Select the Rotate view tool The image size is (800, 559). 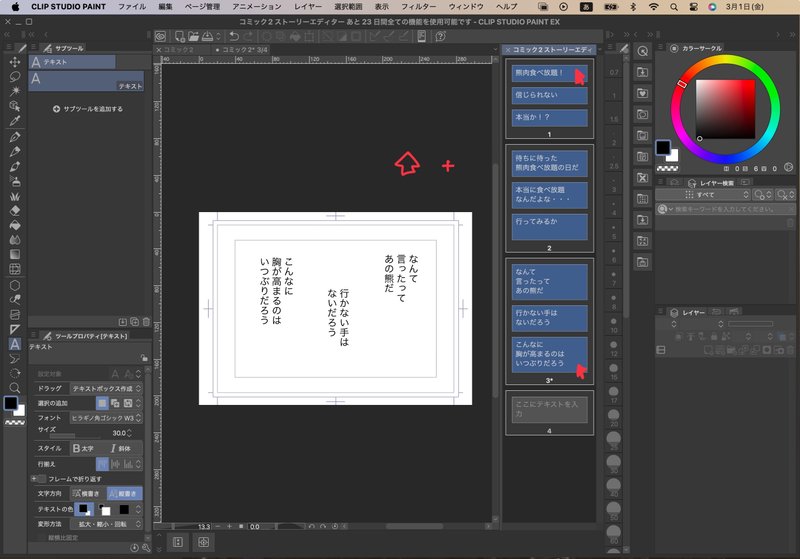point(15,373)
